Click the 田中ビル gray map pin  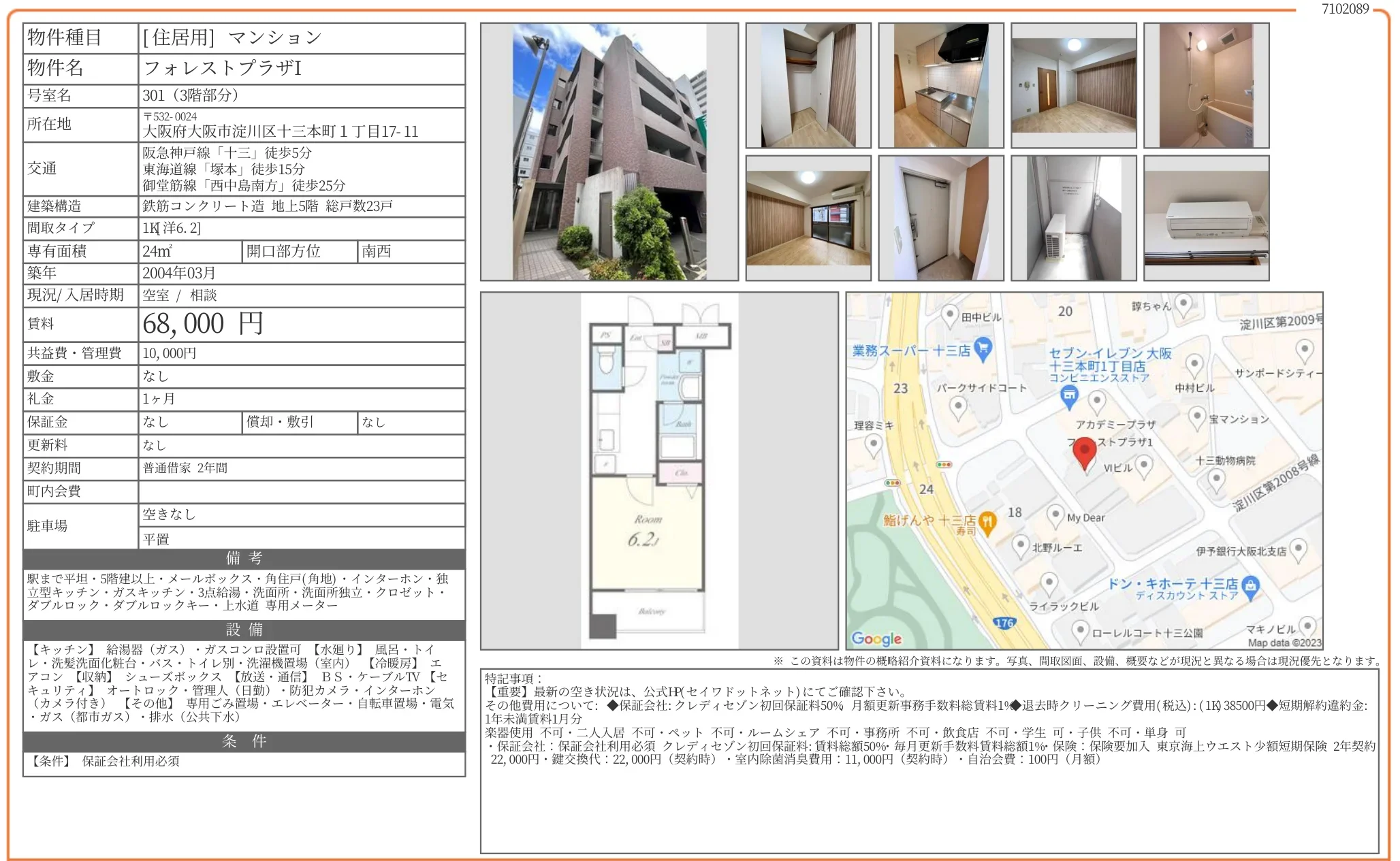(x=949, y=314)
